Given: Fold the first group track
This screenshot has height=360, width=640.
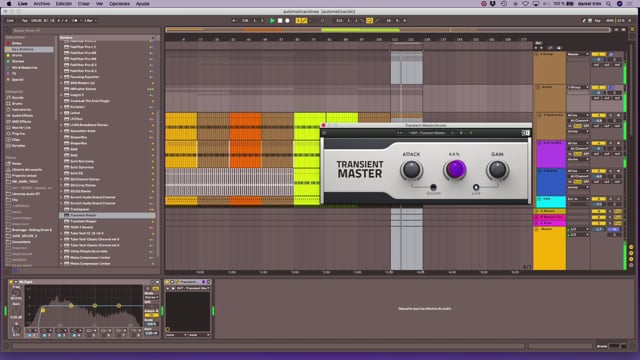Looking at the screenshot, I should click(537, 54).
